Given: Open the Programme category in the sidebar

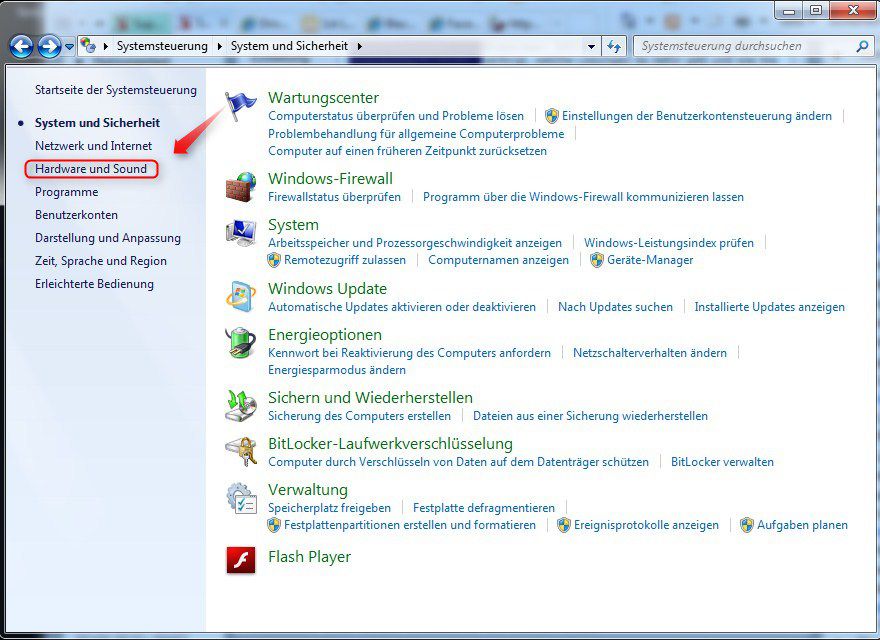Looking at the screenshot, I should 66,192.
